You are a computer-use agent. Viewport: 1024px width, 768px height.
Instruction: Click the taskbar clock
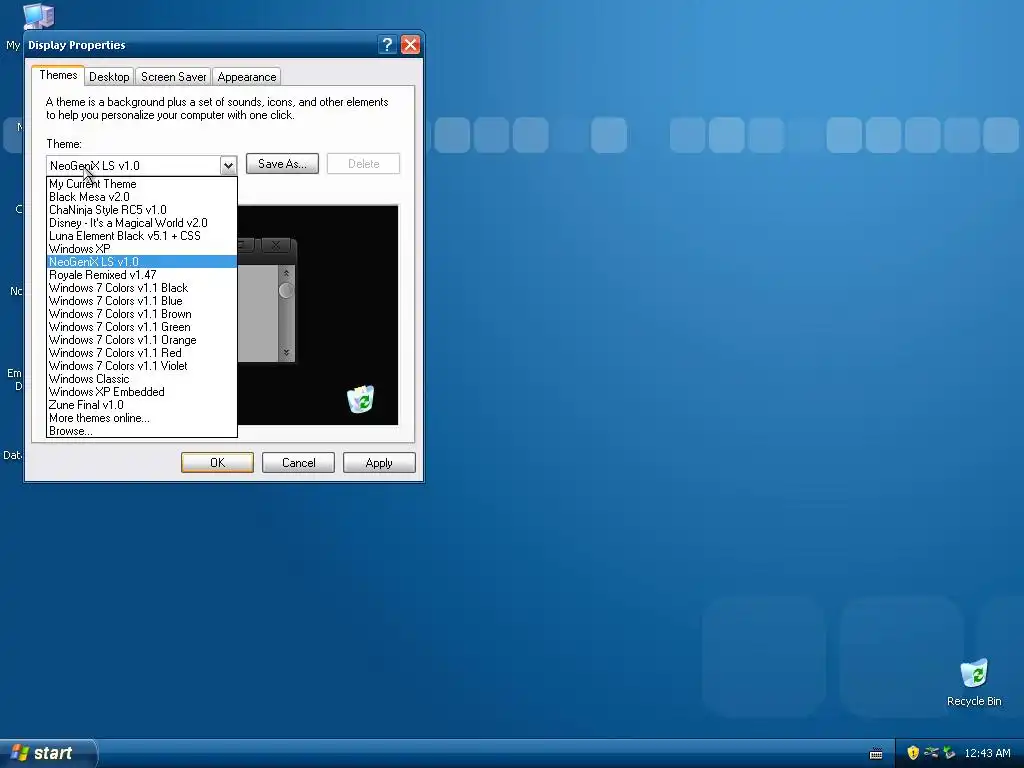(x=987, y=753)
